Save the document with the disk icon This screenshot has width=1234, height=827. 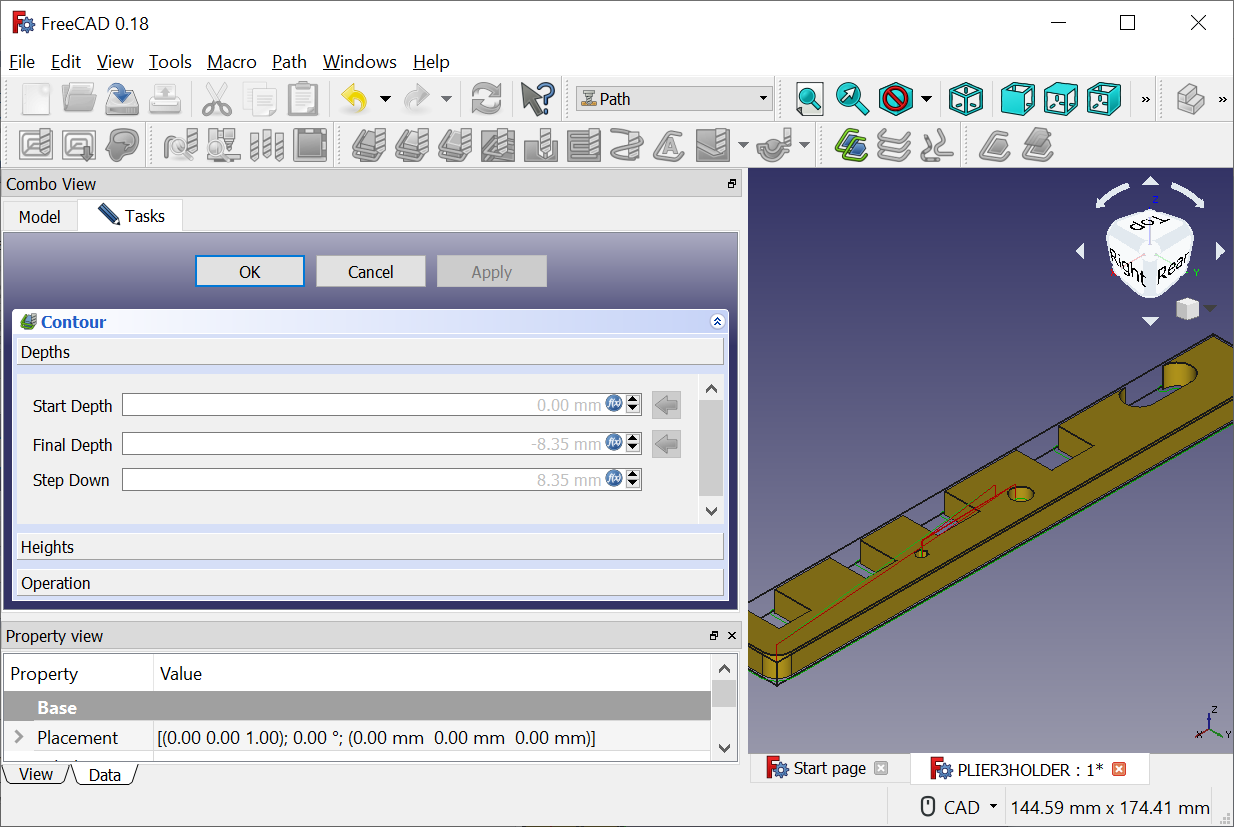[122, 99]
